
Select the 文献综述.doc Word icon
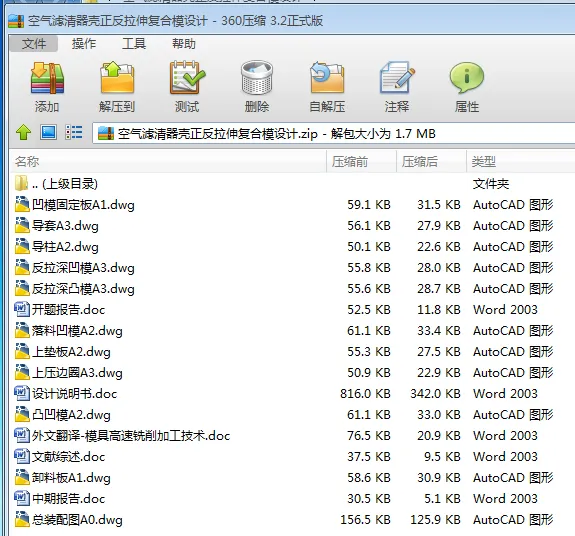pyautogui.click(x=22, y=456)
